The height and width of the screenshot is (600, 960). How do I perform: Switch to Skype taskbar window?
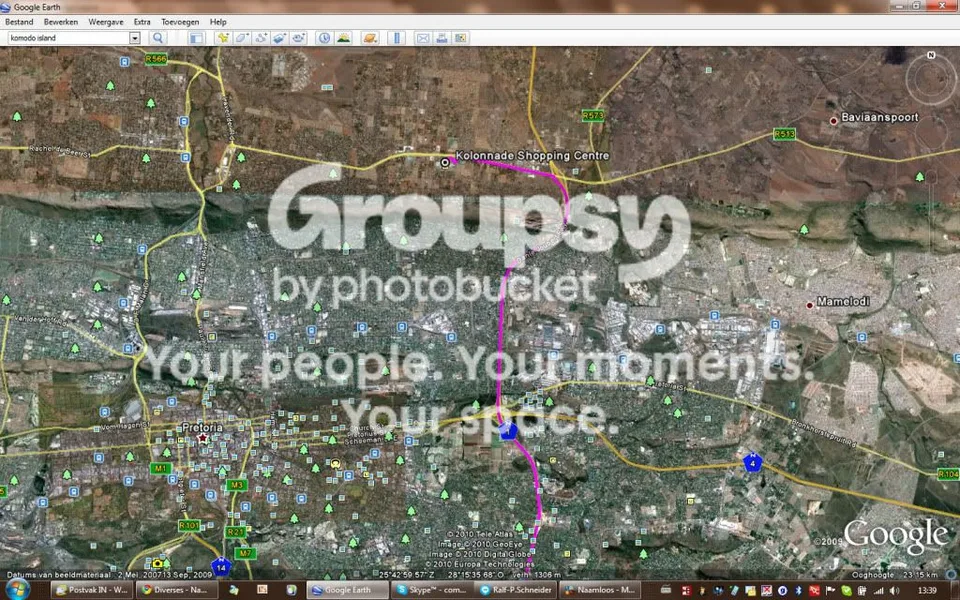coord(431,590)
